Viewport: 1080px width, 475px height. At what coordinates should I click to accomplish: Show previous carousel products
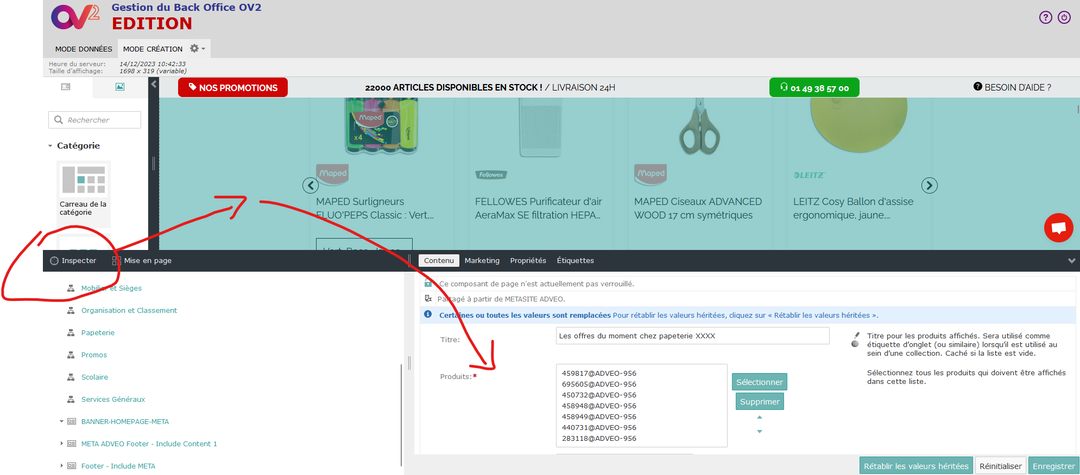(x=311, y=185)
